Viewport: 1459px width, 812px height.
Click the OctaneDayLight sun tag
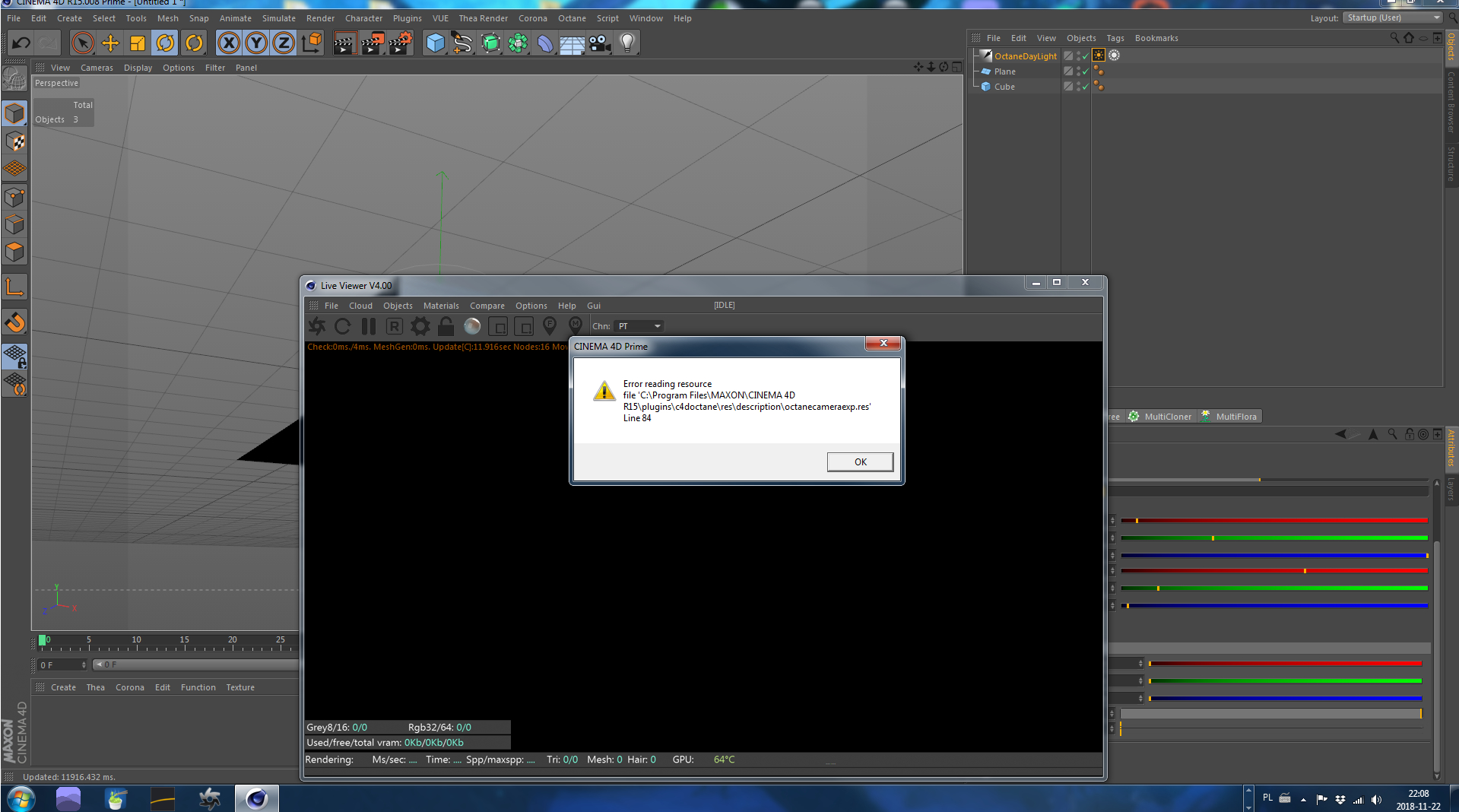pos(1099,56)
